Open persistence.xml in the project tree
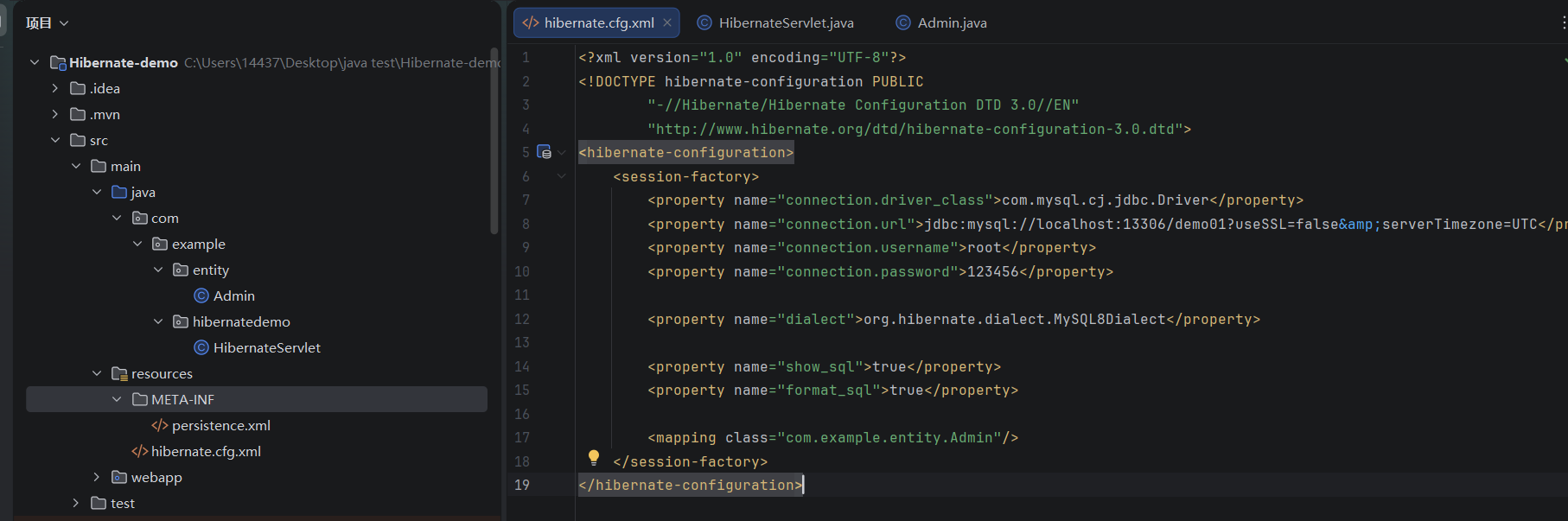The height and width of the screenshot is (521, 1568). (221, 425)
